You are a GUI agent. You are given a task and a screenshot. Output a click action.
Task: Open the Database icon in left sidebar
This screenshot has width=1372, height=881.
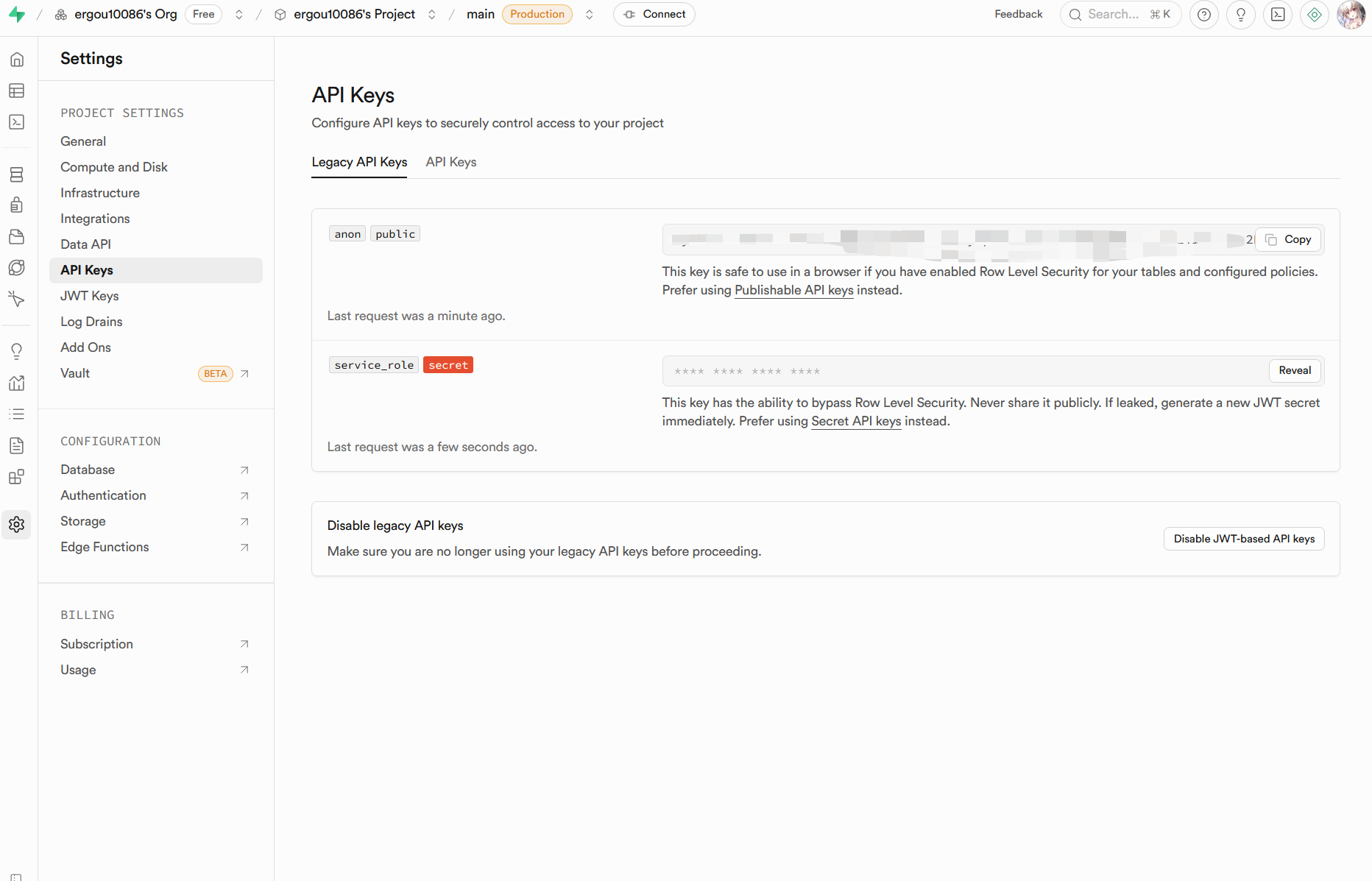click(x=17, y=174)
